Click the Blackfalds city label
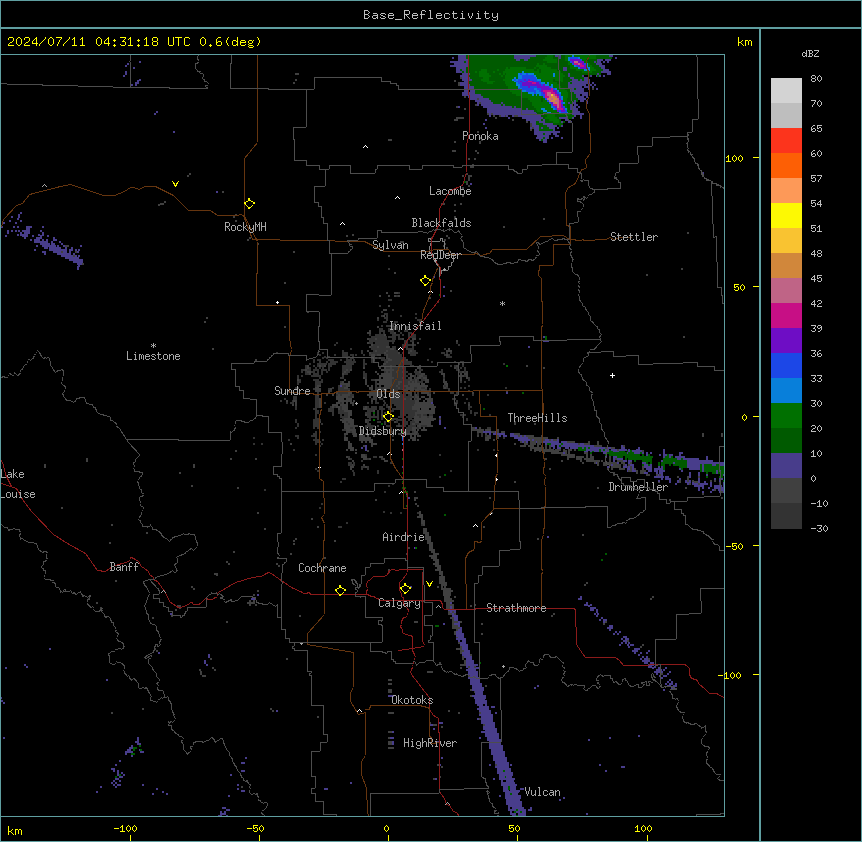Viewport: 862px width, 842px height. point(441,223)
